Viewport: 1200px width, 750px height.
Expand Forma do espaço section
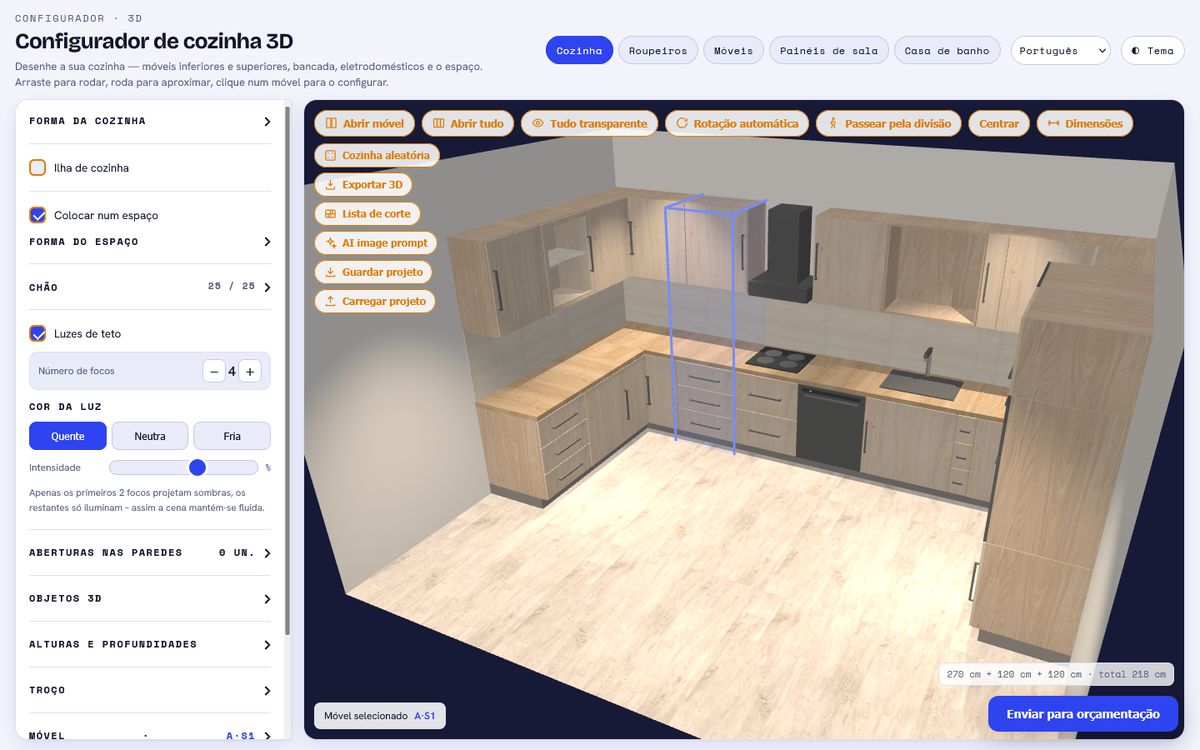click(150, 242)
